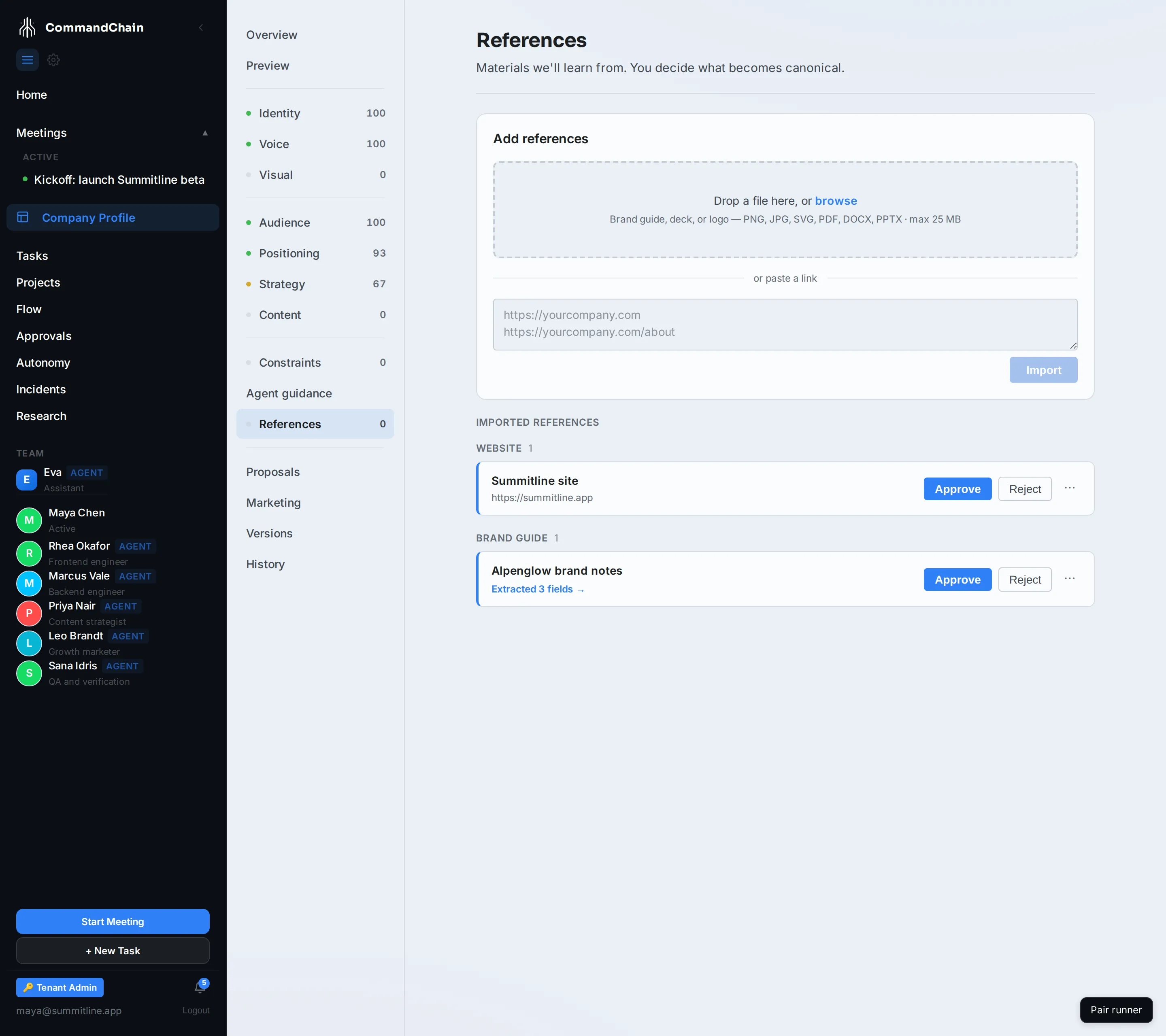This screenshot has width=1166, height=1036.
Task: Open the Proposals section
Action: click(x=273, y=471)
